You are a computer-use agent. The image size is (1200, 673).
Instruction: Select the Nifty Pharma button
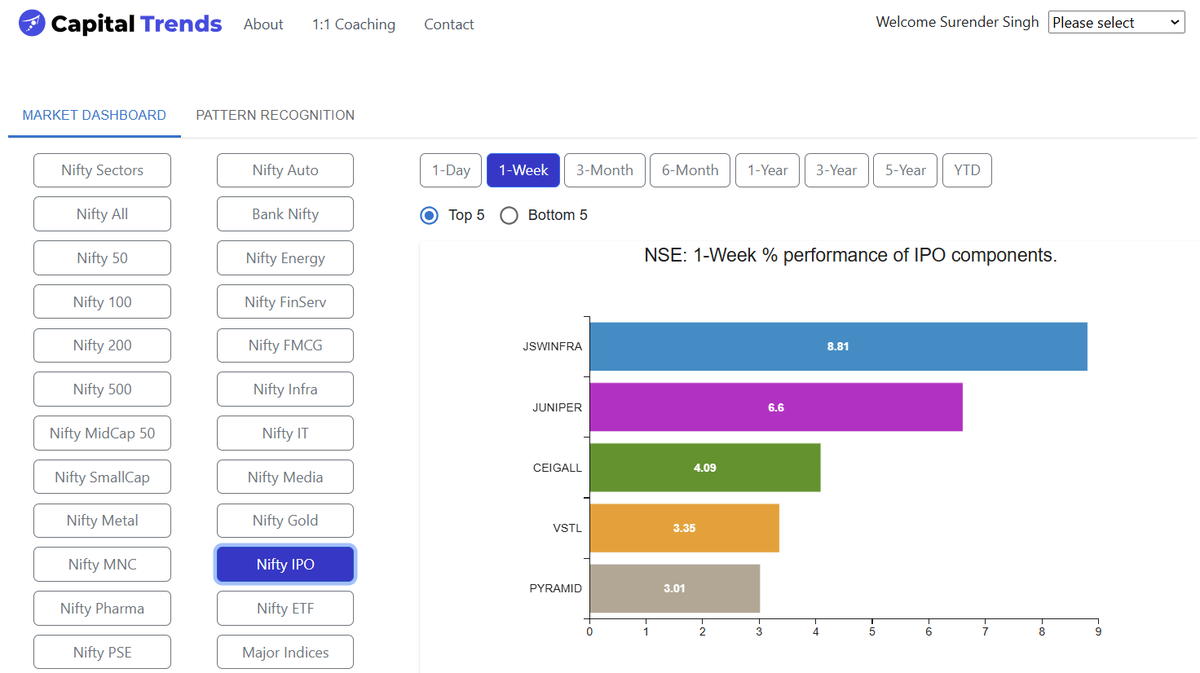(102, 608)
